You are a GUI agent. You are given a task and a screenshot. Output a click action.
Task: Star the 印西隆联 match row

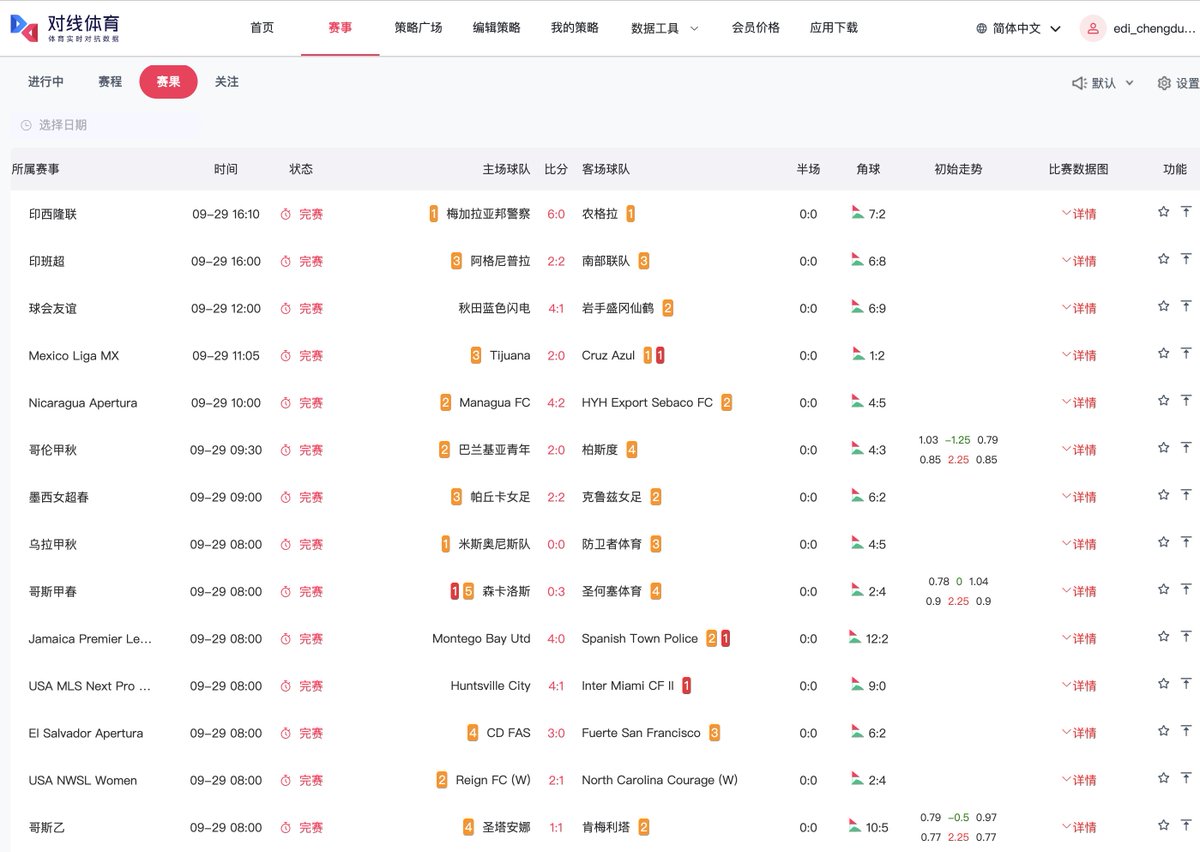(1163, 212)
